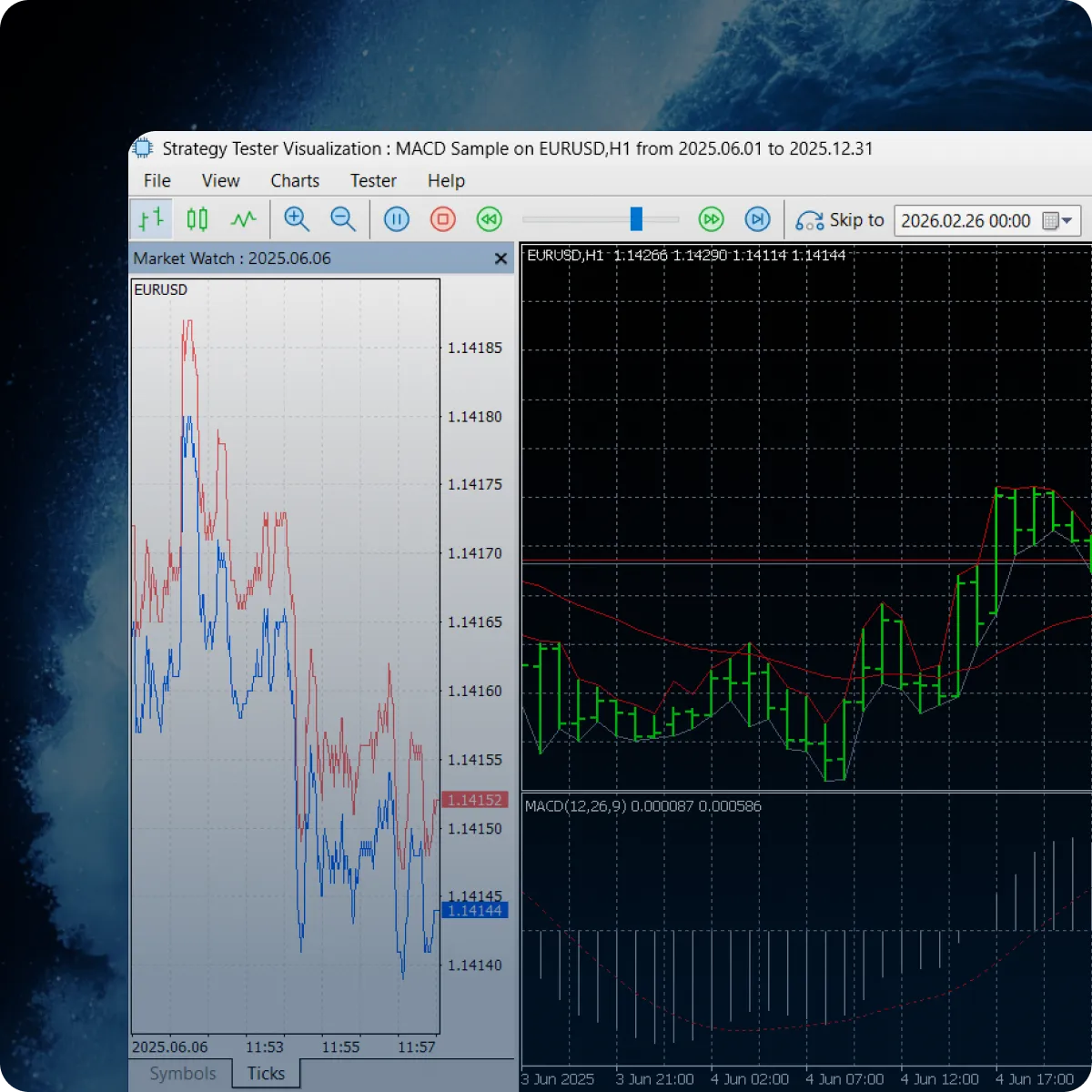The image size is (1092, 1092).
Task: Switch to the Symbols tab
Action: pos(183,1074)
